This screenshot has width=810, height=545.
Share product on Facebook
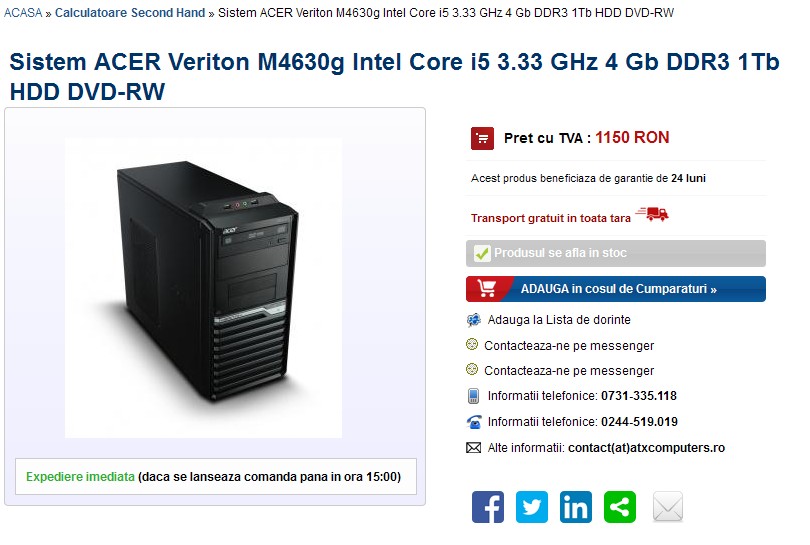(x=488, y=507)
